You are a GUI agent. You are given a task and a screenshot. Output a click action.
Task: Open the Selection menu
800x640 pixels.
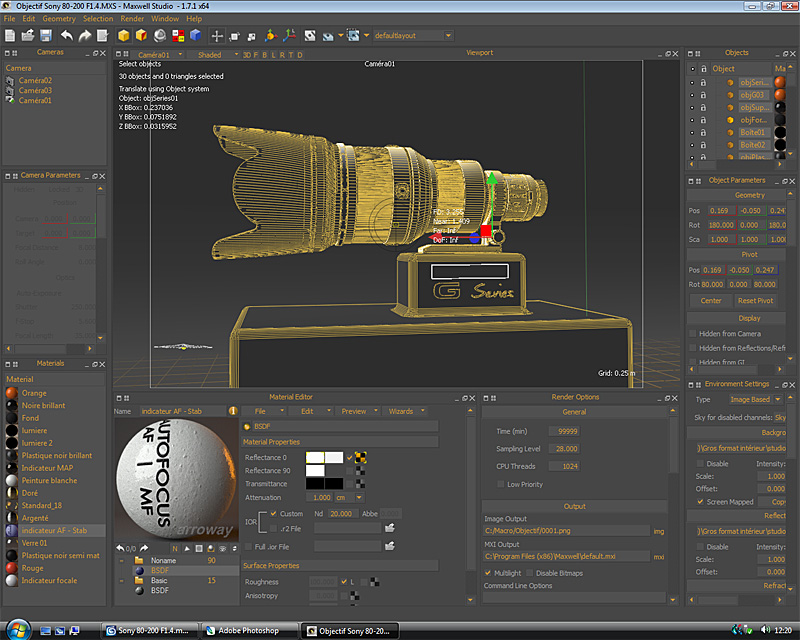pos(98,18)
